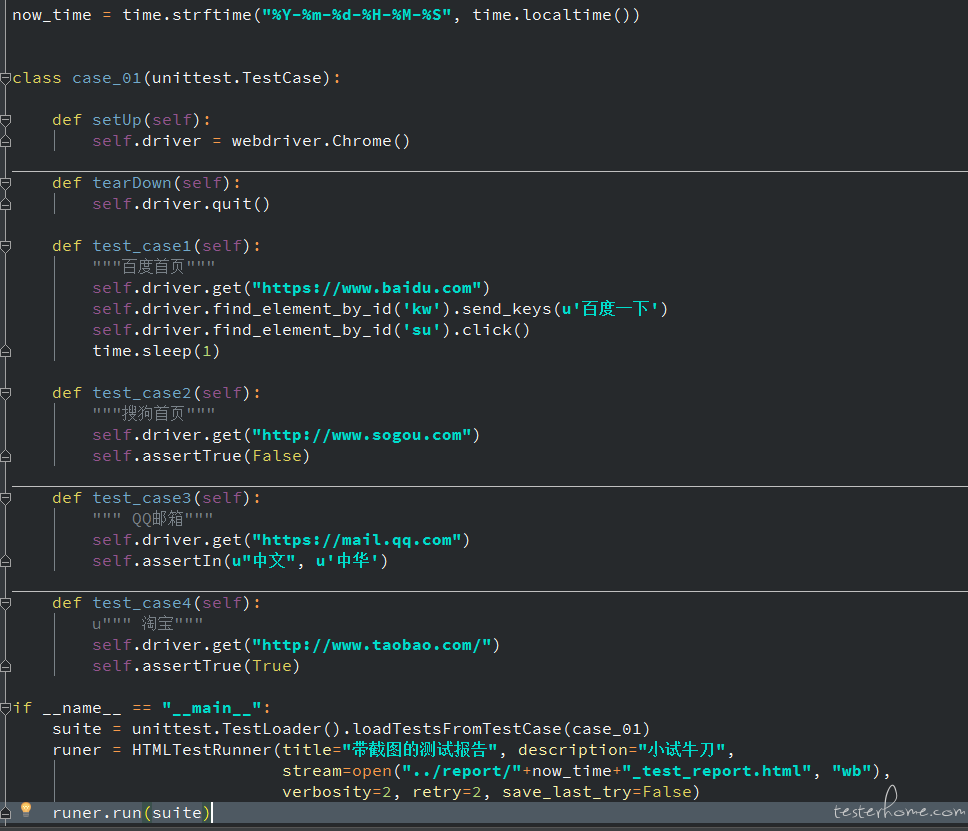Viewport: 968px width, 831px height.
Task: Click the assertIn 中文 statement
Action: [240, 561]
